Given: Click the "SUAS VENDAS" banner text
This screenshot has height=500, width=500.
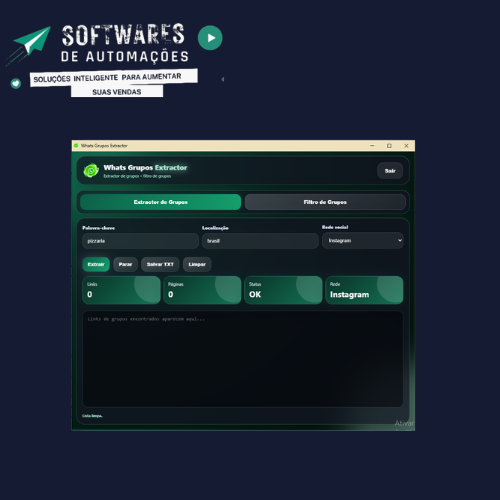Looking at the screenshot, I should 117,92.
